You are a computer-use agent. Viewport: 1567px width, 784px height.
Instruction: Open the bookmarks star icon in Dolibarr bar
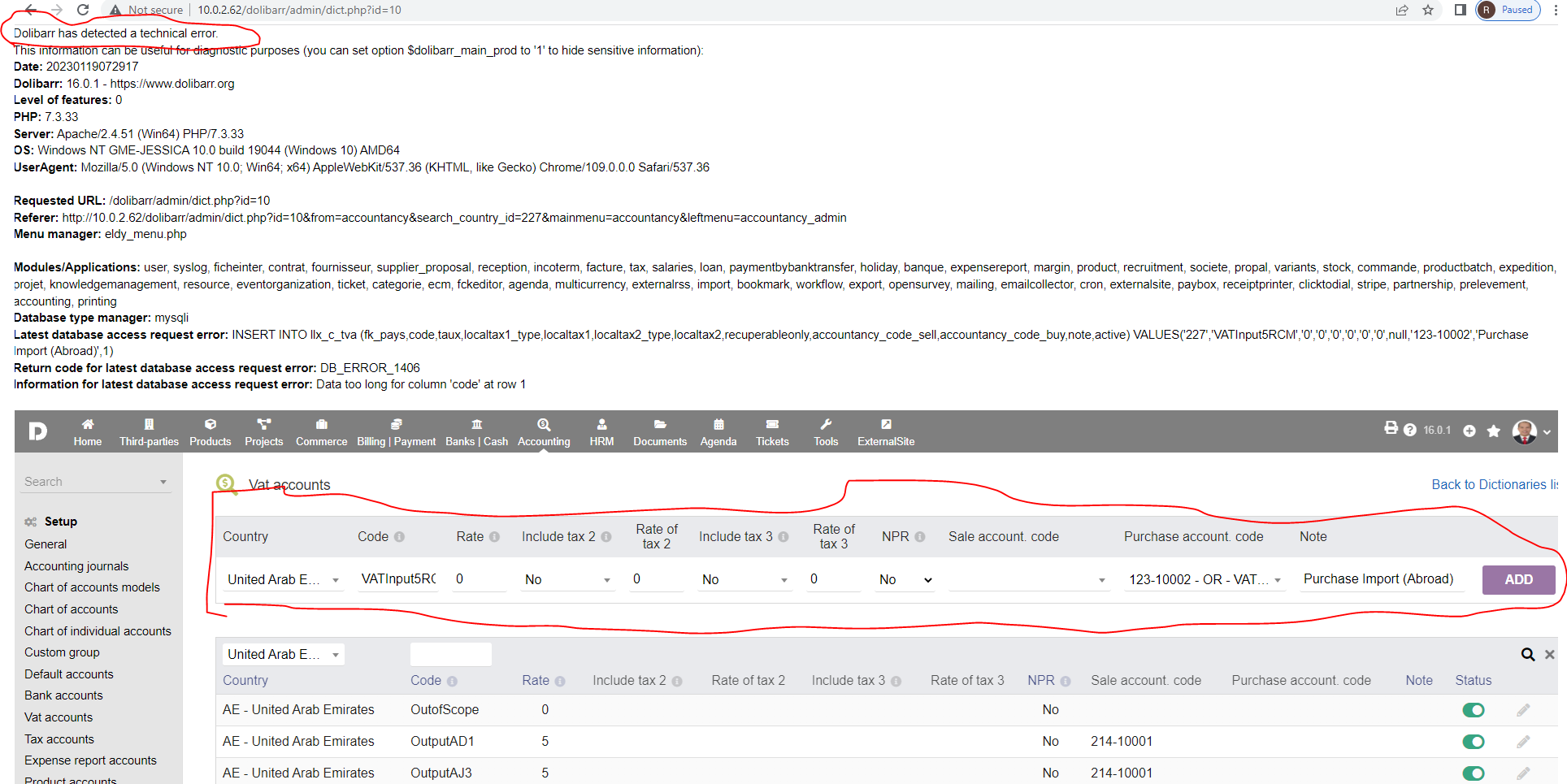tap(1494, 431)
